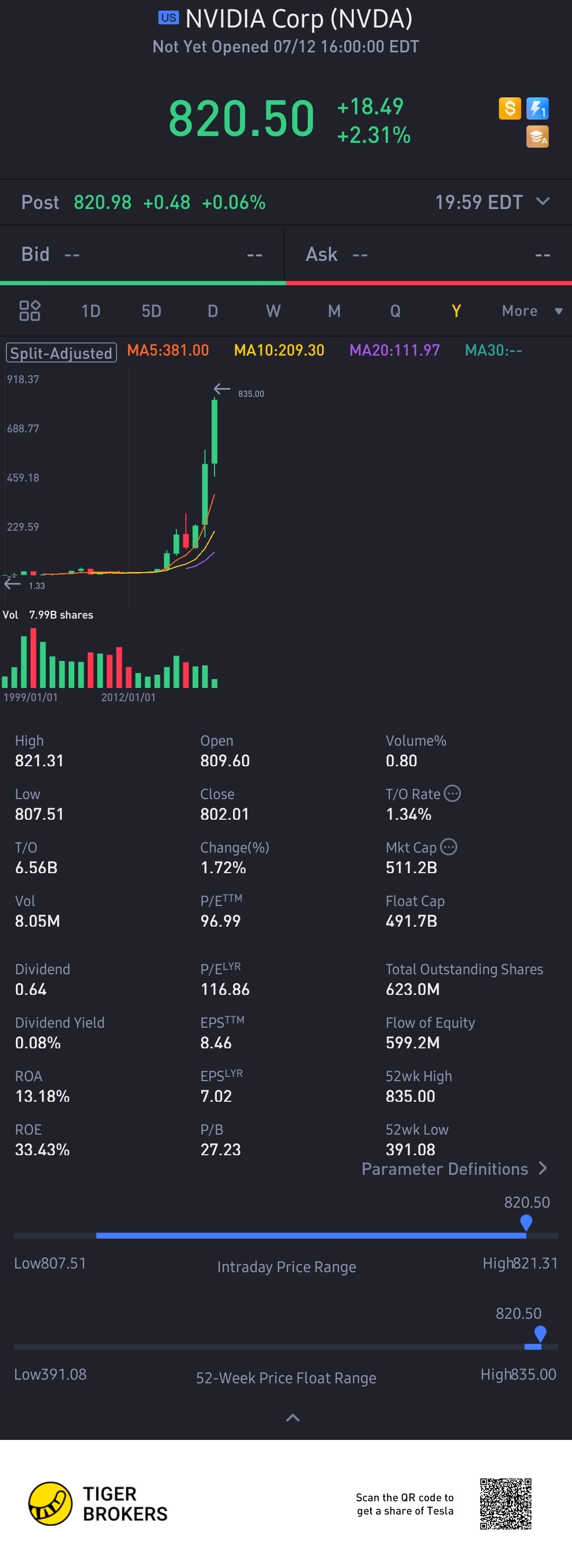Screen dimensions: 572x1568
Task: Select the W weekly chart tab
Action: [273, 311]
